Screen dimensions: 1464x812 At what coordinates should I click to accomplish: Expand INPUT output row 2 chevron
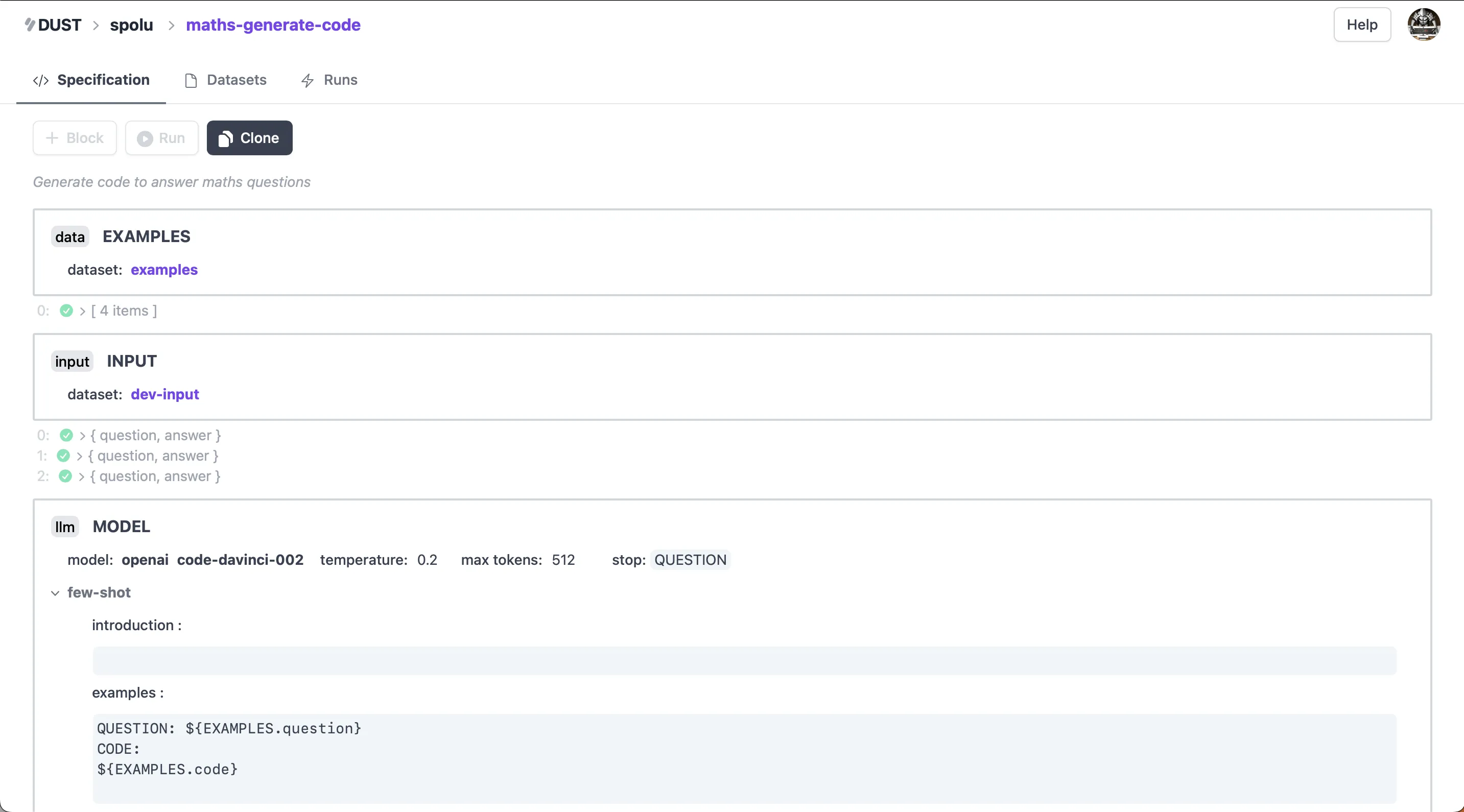pyautogui.click(x=81, y=477)
